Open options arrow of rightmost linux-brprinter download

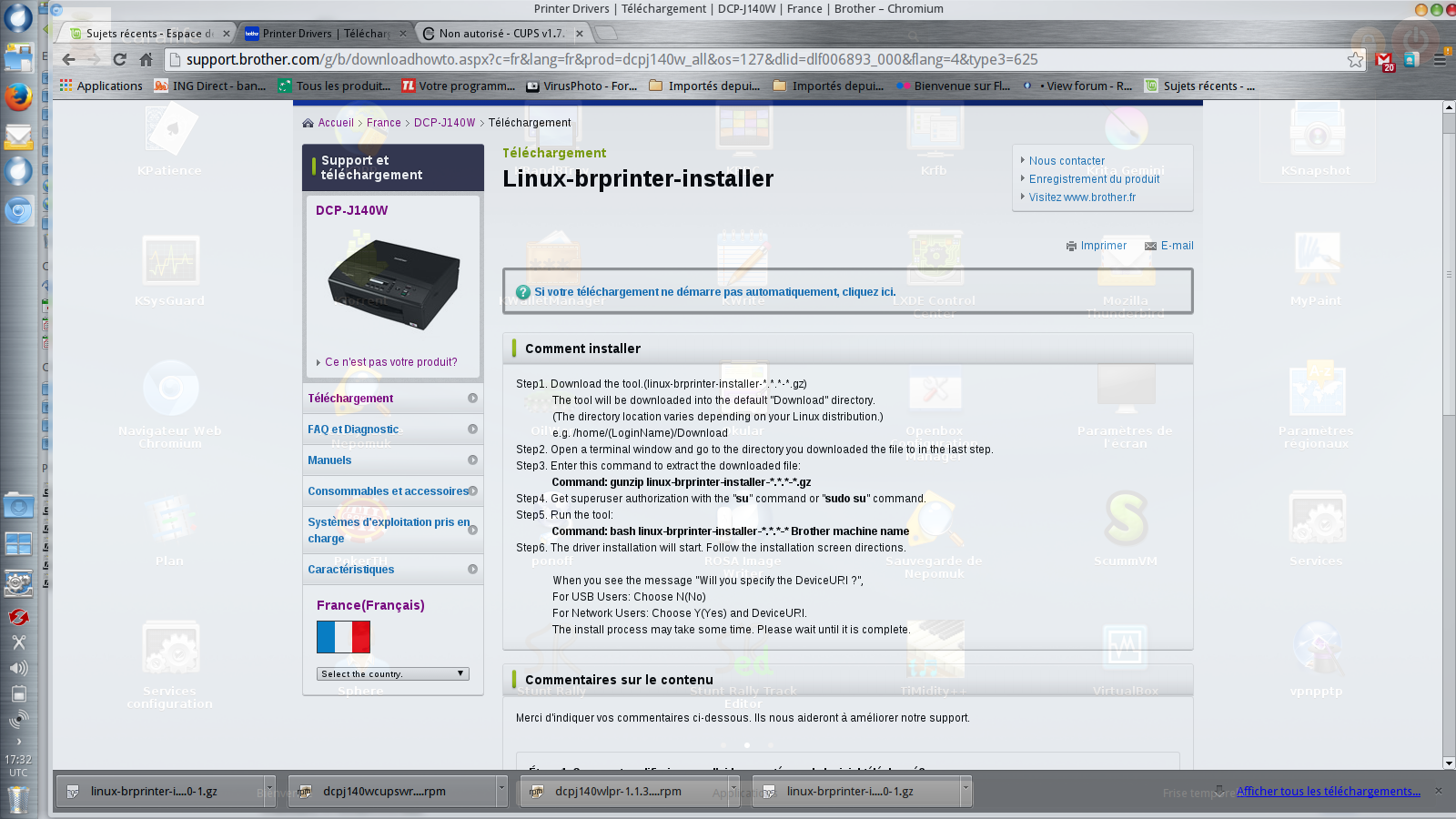[966, 791]
